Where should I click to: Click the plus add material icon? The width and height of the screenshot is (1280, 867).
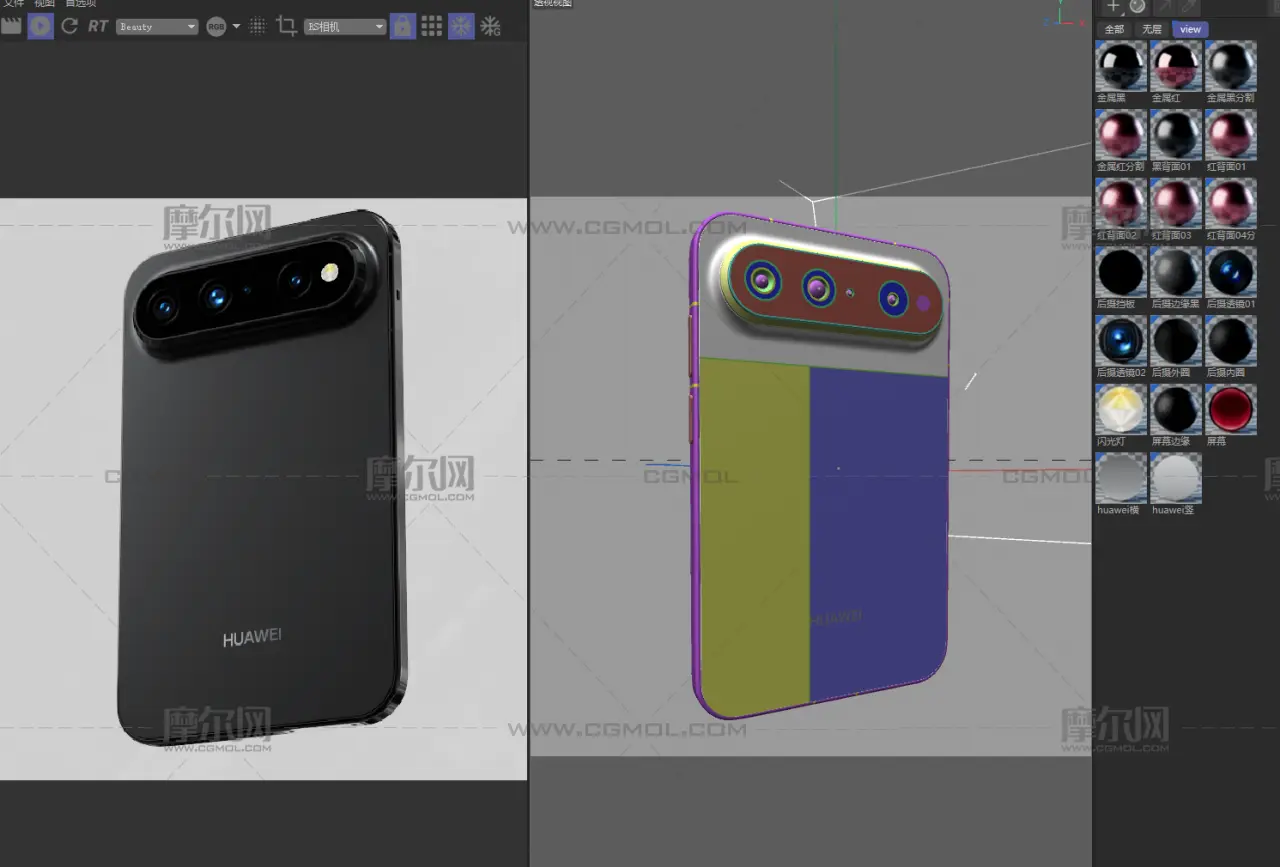(1113, 6)
